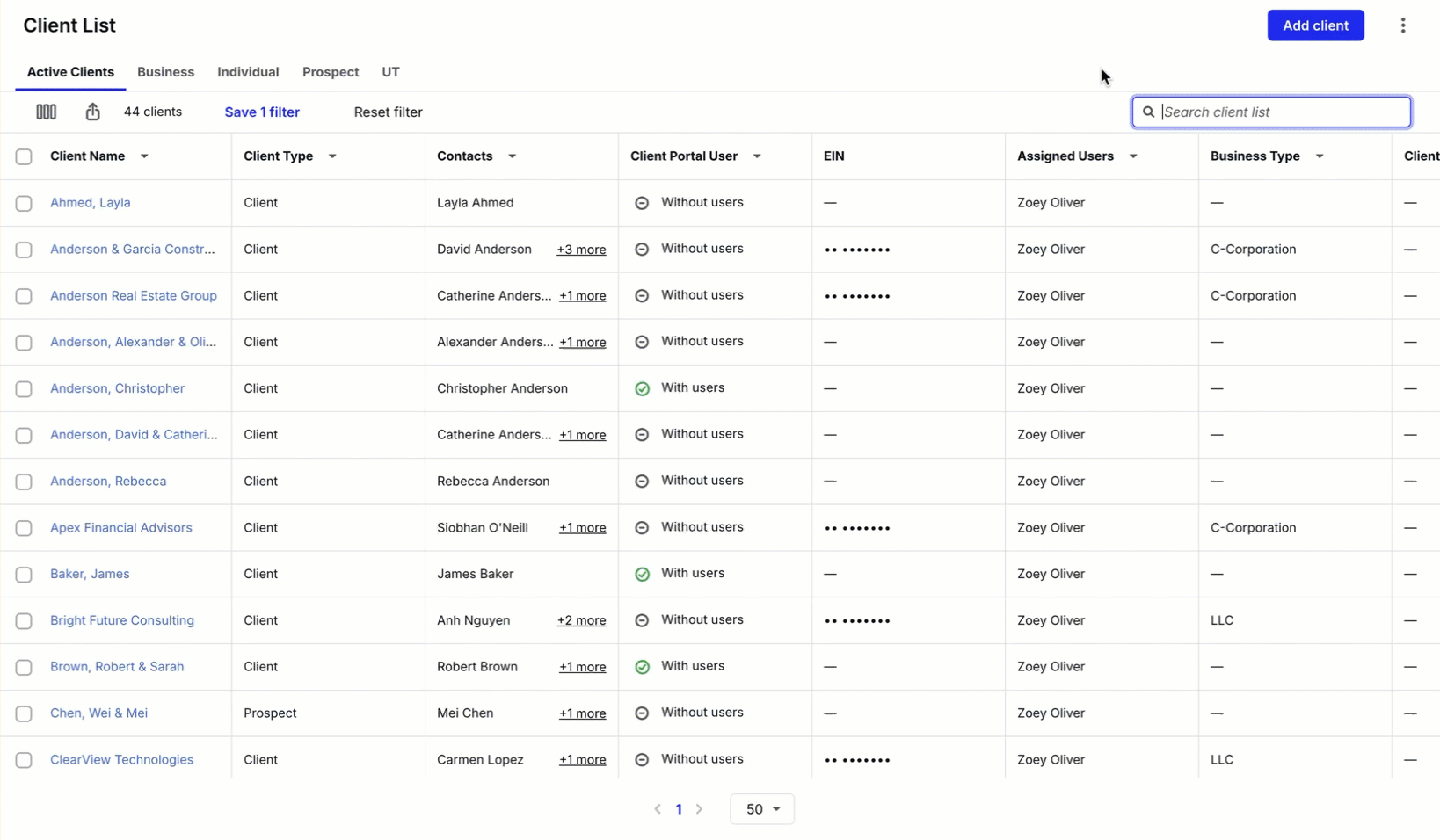Open the three-dot overflow menu
This screenshot has height=840, width=1440.
point(1402,25)
